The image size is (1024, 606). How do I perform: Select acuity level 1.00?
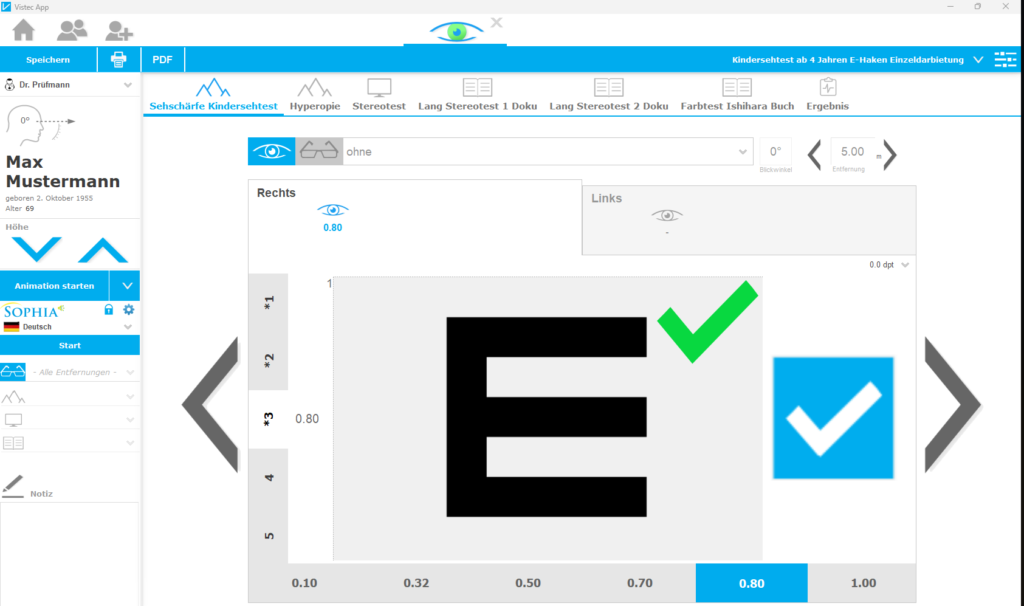pos(863,583)
